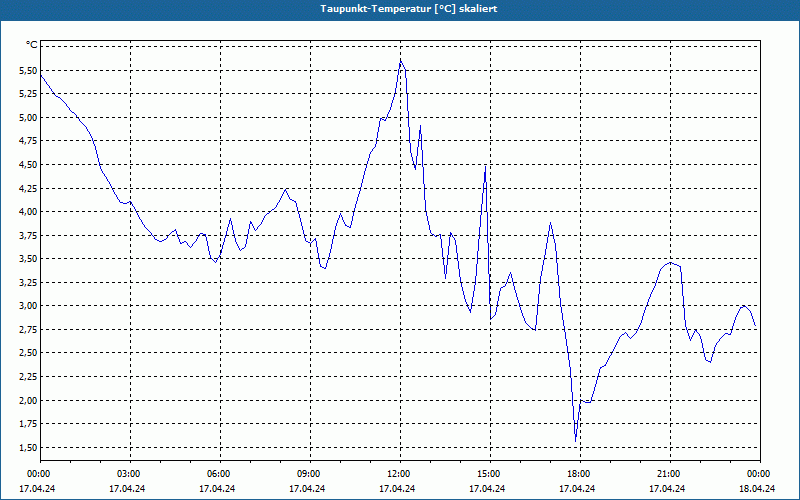Image resolution: width=800 pixels, height=500 pixels.
Task: Click the 3,00 y-axis value
Action: click(x=28, y=306)
